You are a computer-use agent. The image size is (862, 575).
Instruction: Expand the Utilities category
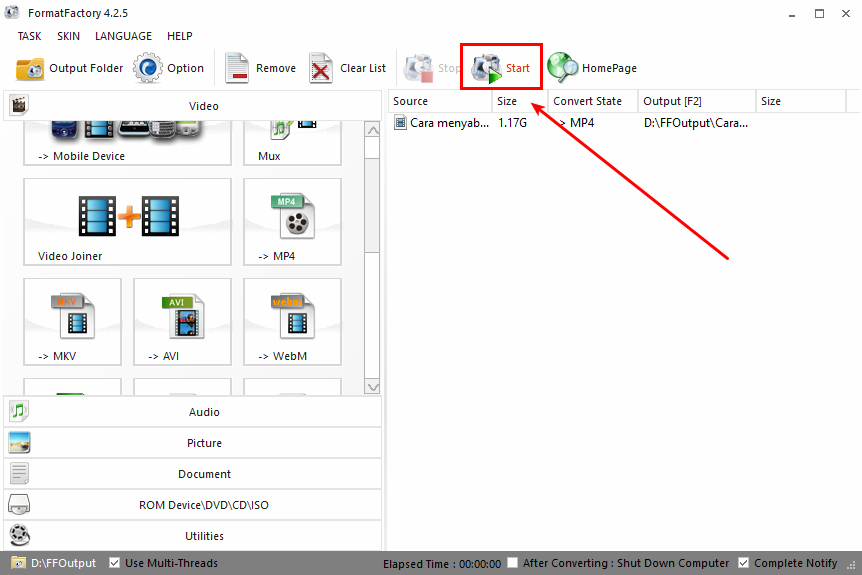pyautogui.click(x=192, y=535)
